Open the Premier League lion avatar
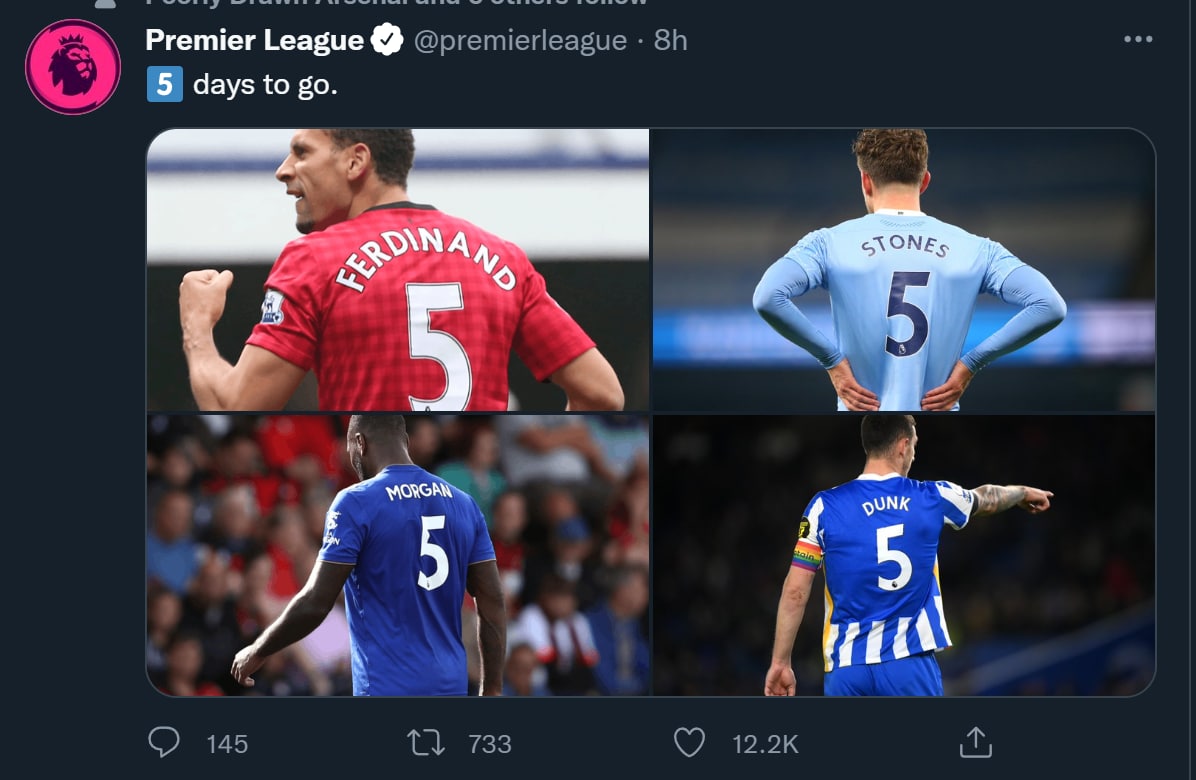 [73, 67]
